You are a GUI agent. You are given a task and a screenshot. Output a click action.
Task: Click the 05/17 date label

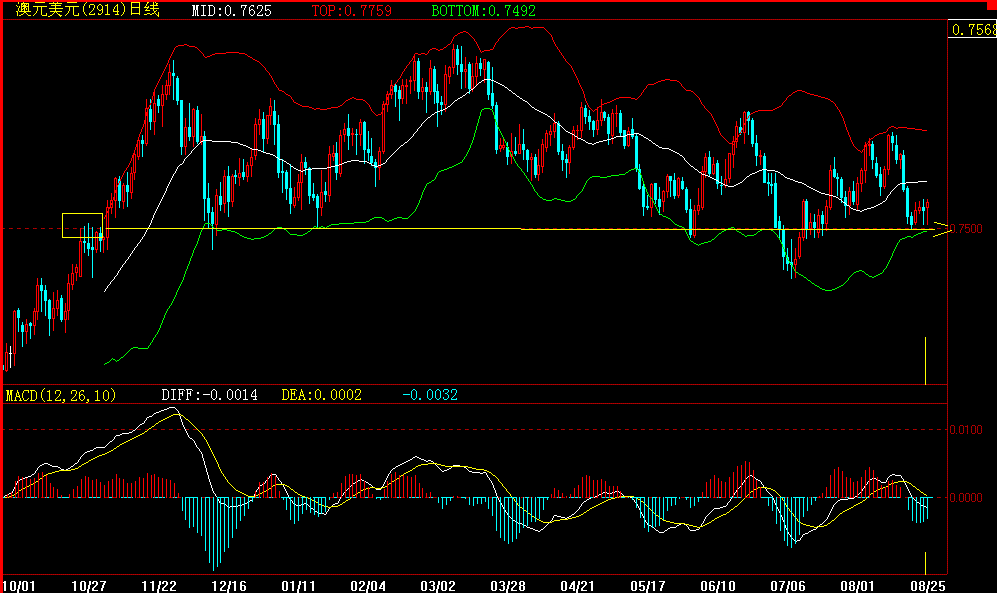pos(647,585)
